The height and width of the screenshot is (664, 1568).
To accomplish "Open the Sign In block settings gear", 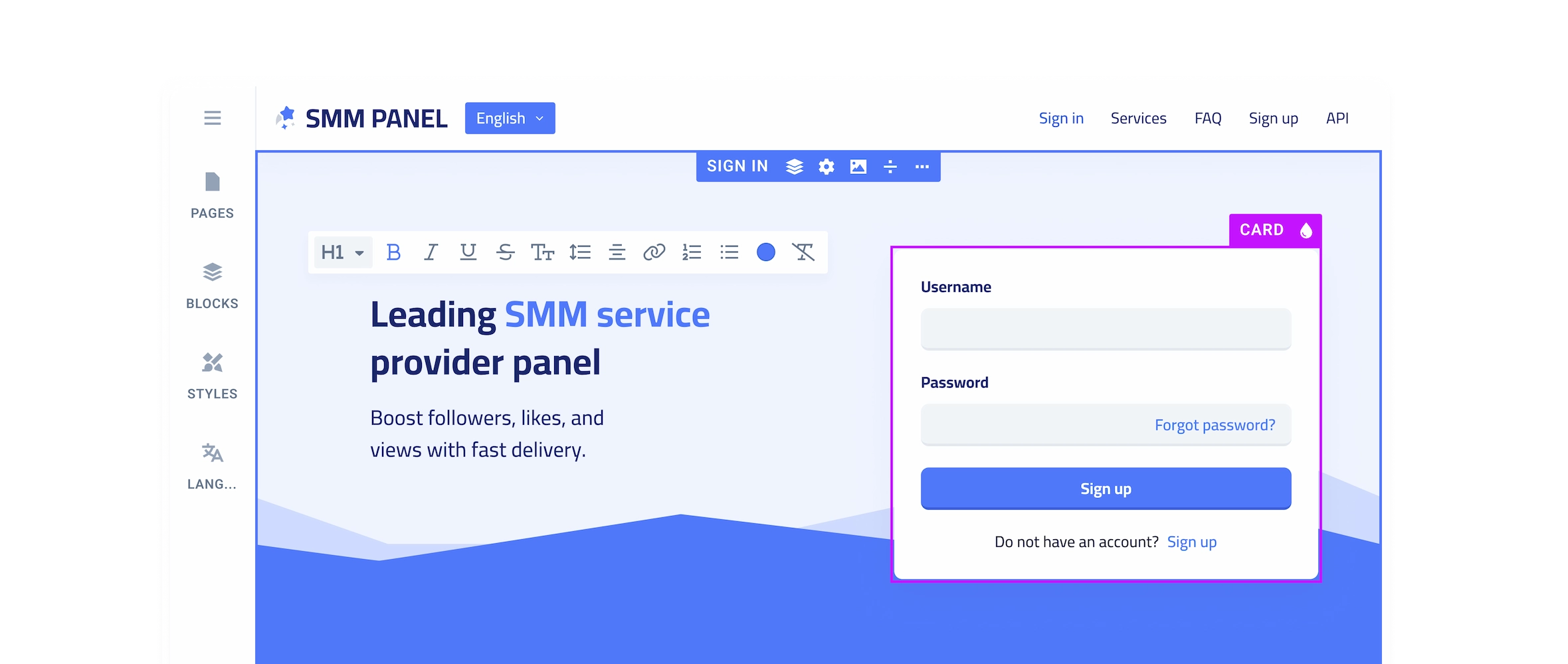I will pos(826,167).
